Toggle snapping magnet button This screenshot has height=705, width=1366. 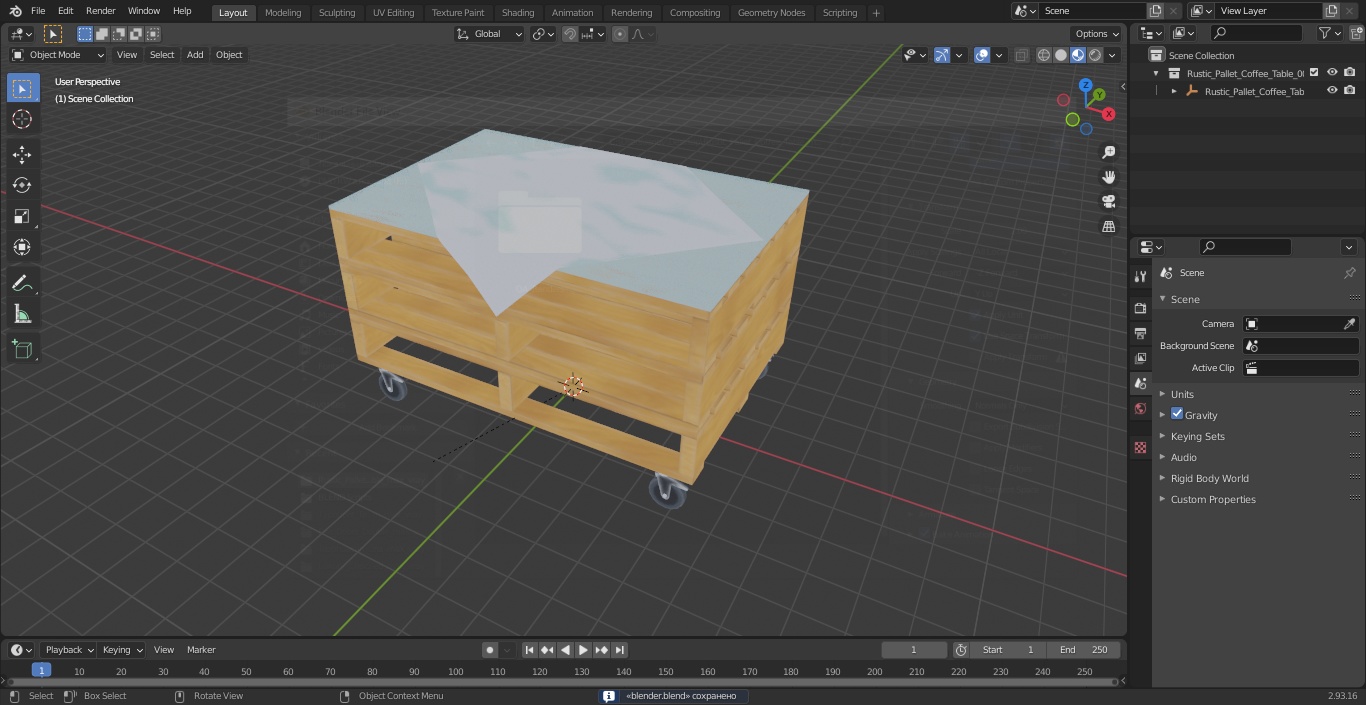coord(570,34)
